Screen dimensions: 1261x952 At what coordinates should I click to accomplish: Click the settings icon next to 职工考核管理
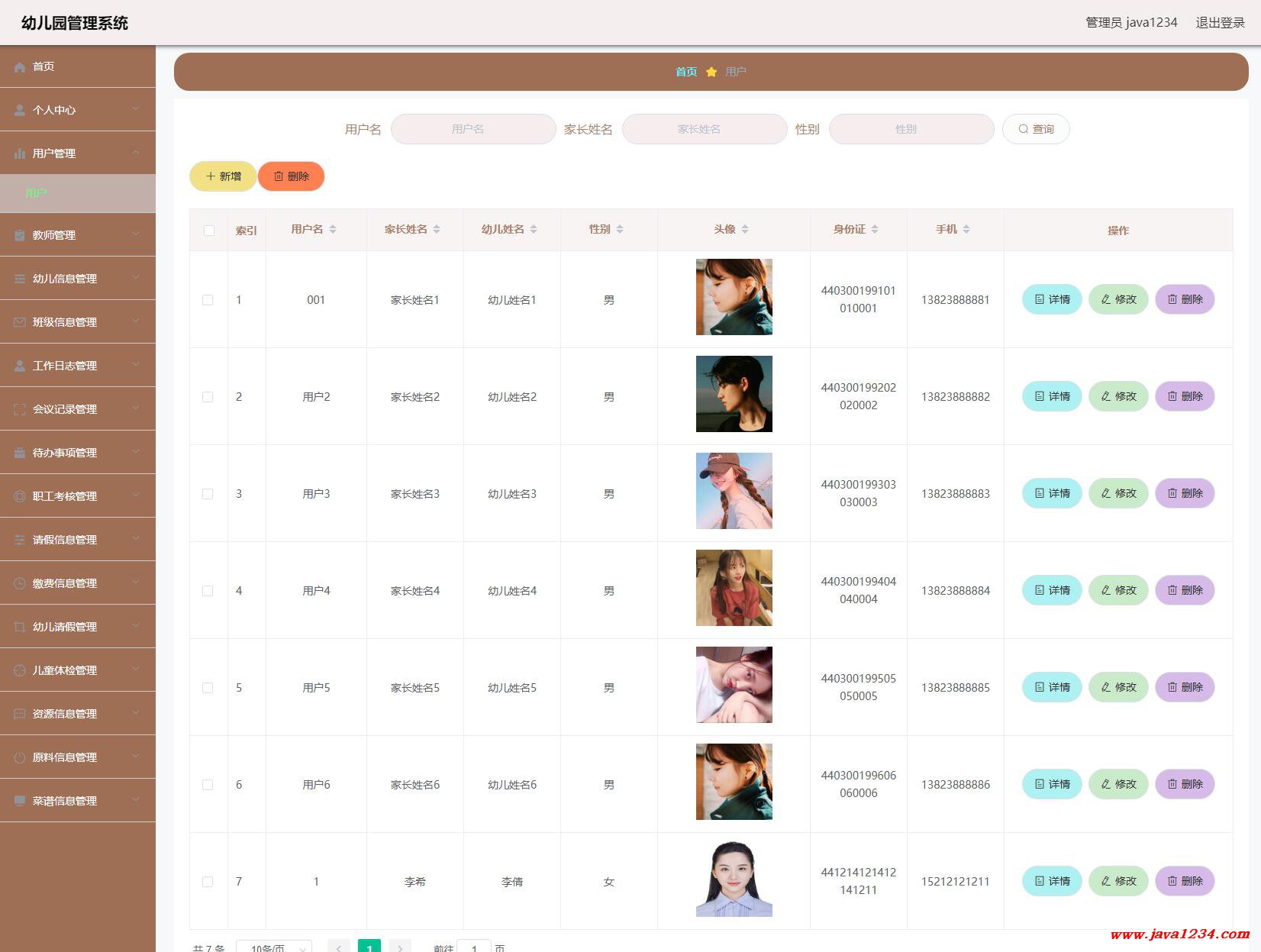pyautogui.click(x=20, y=497)
